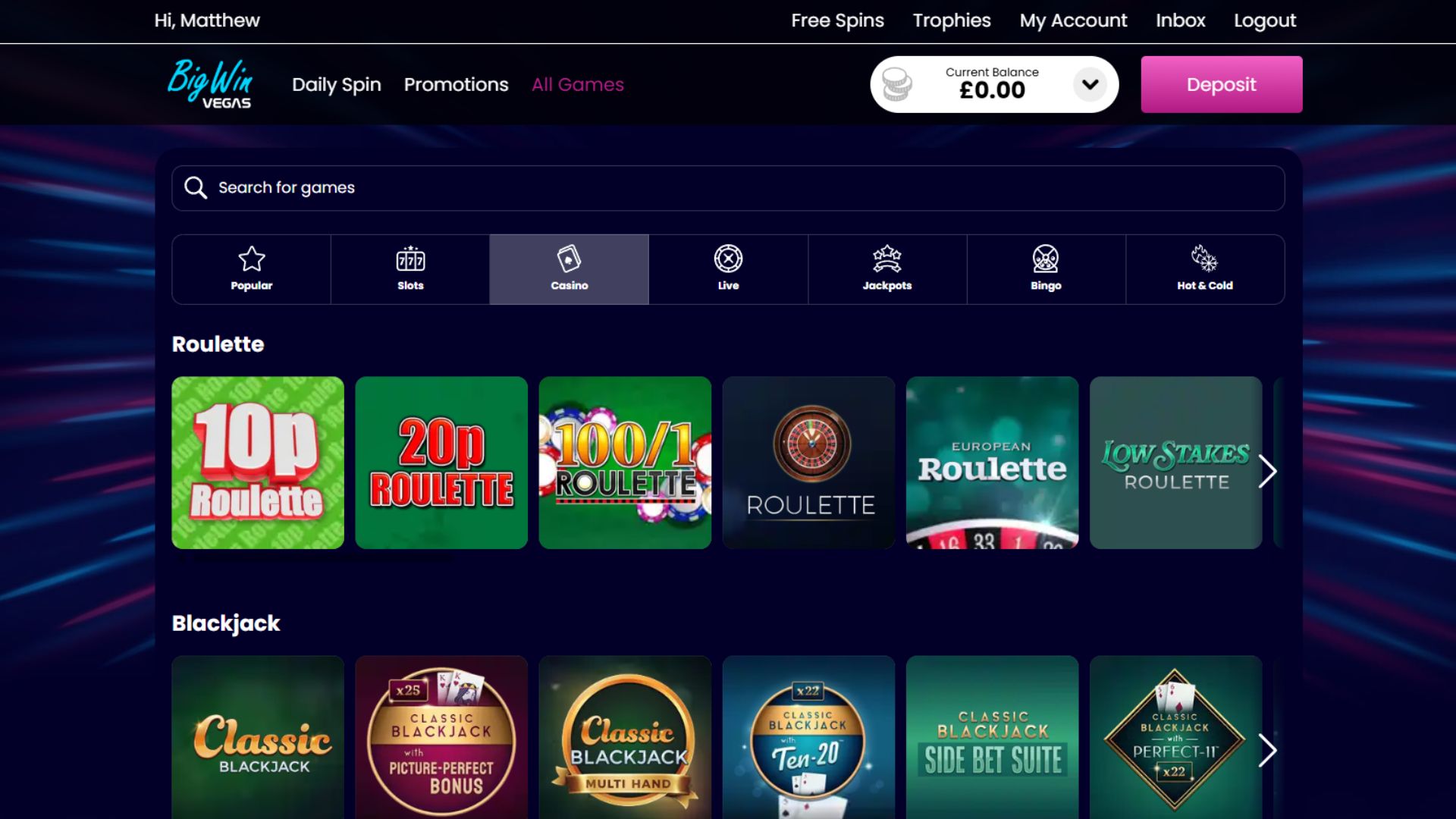Choose the Live category chip icon
Viewport: 1456px width, 819px height.
pos(728,259)
